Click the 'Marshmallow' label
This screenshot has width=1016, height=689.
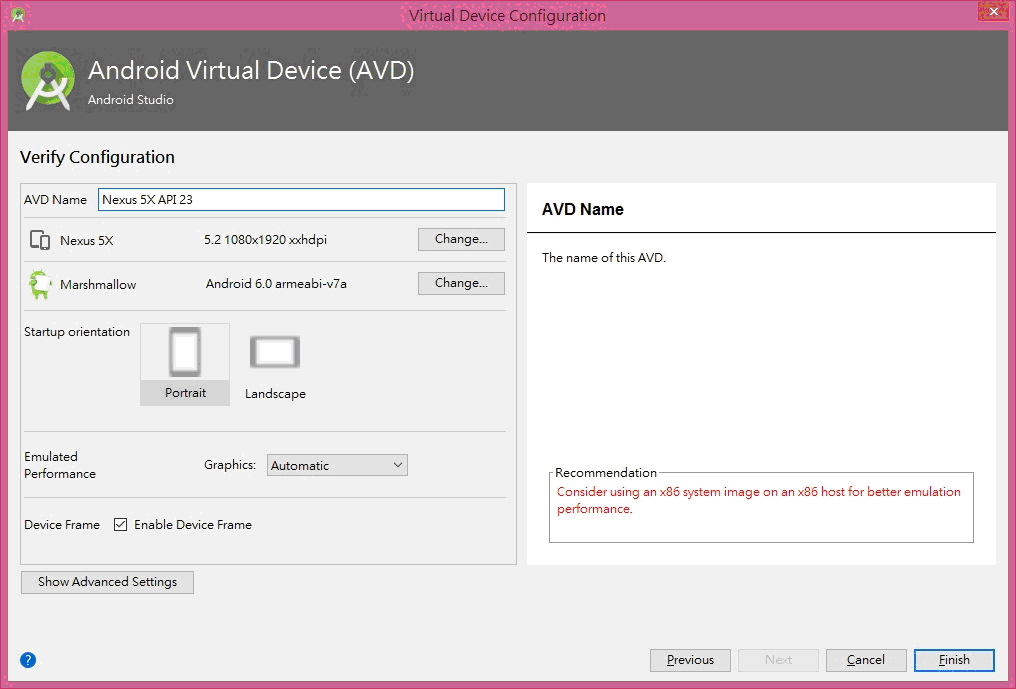[98, 285]
